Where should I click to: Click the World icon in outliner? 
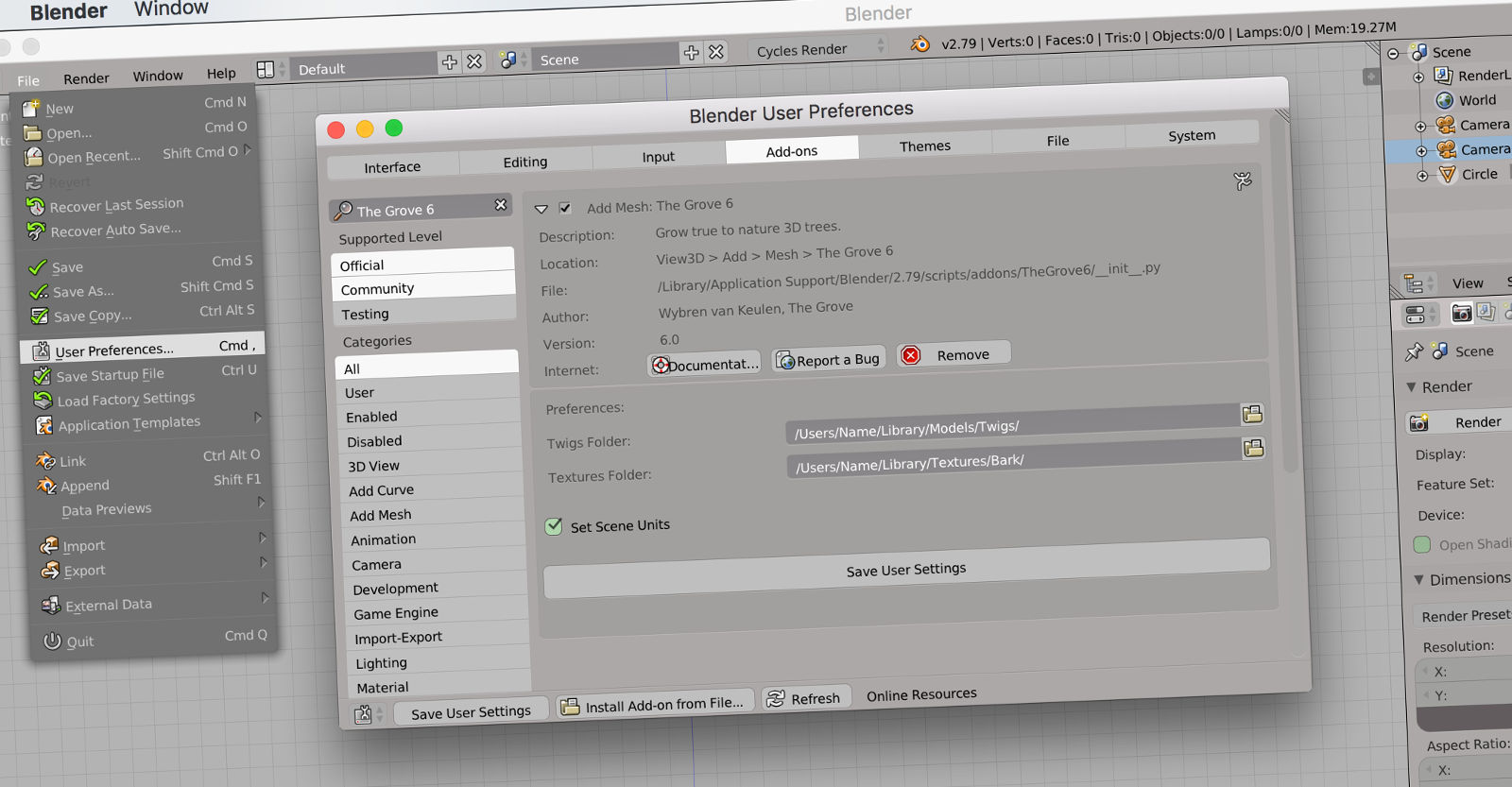point(1444,100)
